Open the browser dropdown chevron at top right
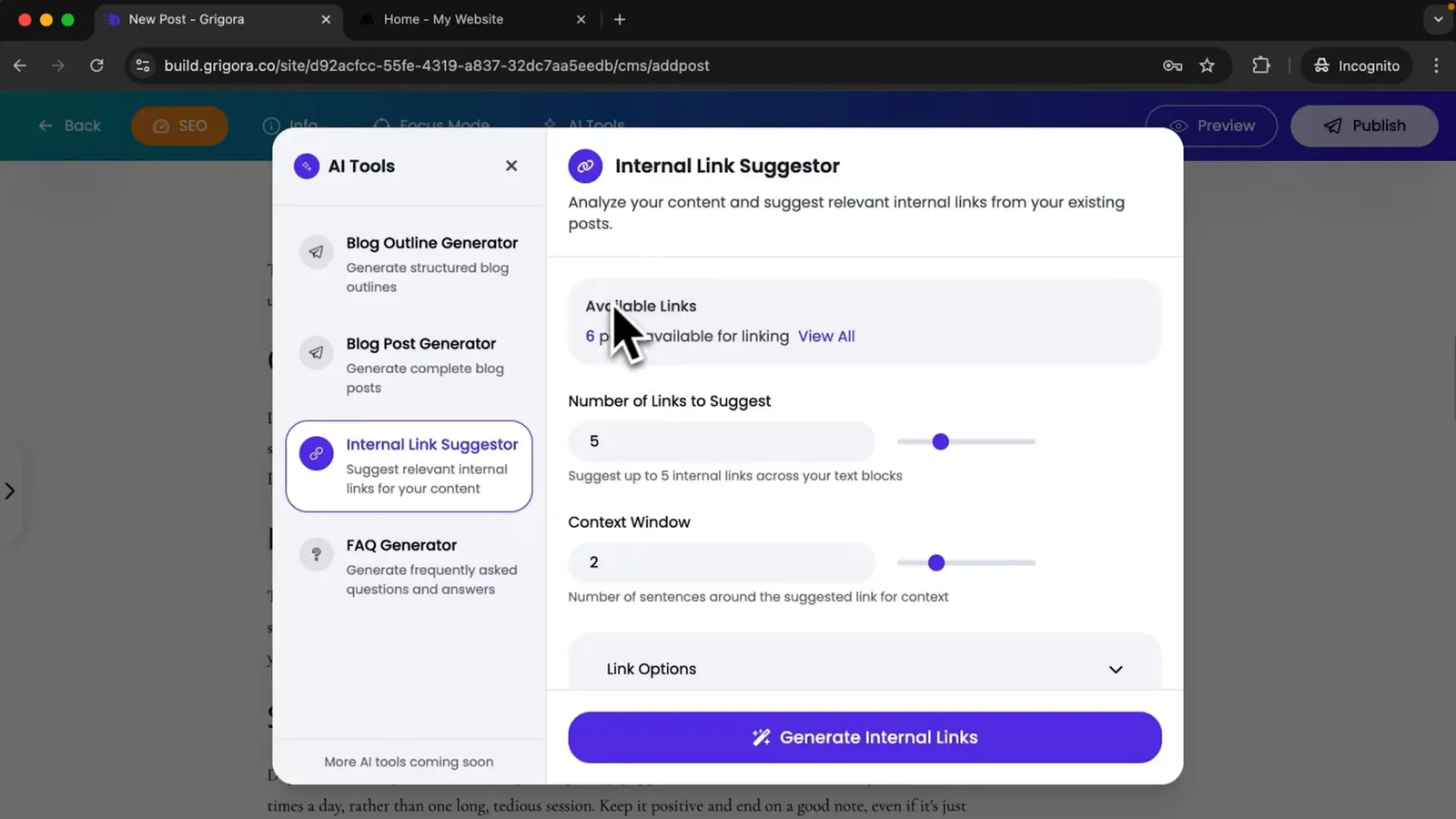 point(1439,19)
